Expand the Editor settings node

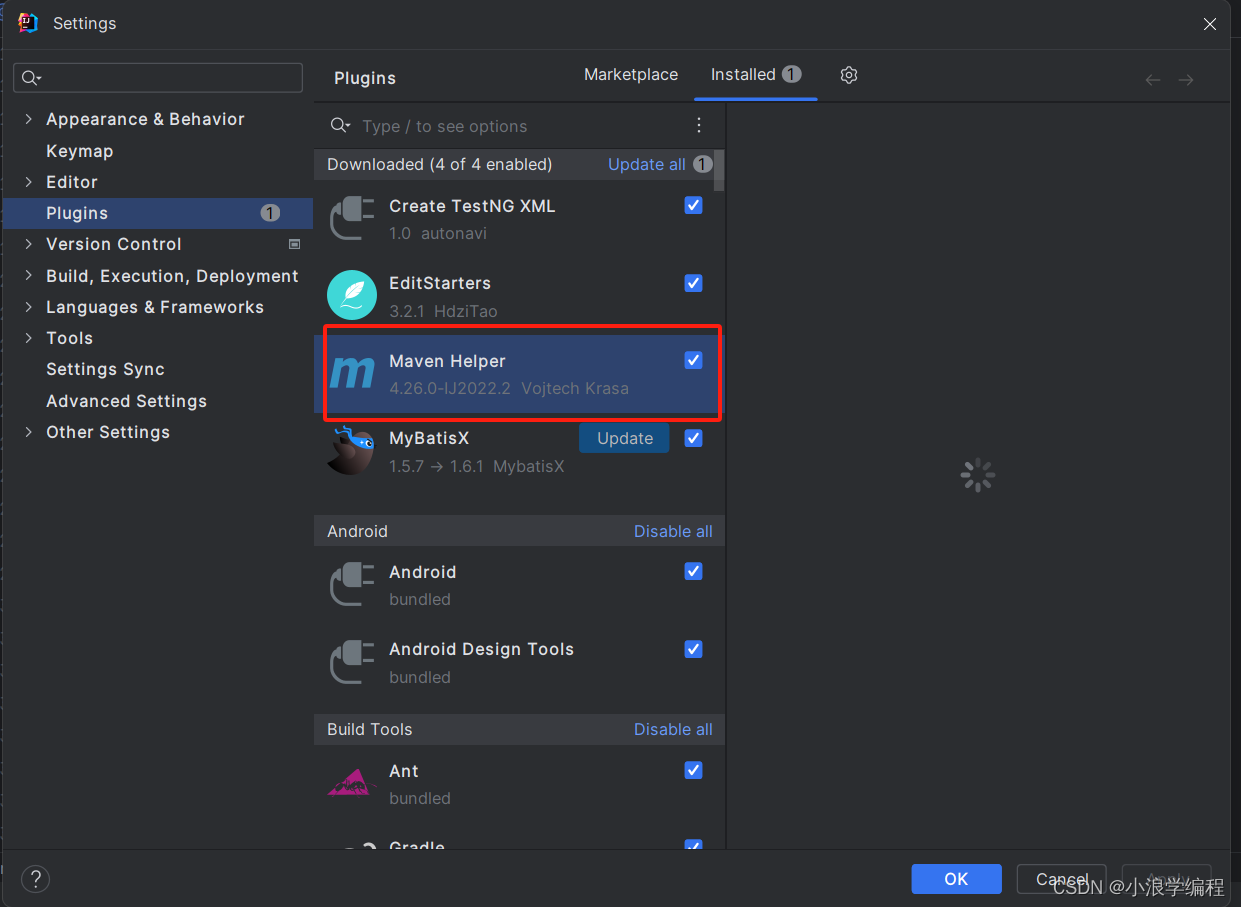click(x=28, y=182)
